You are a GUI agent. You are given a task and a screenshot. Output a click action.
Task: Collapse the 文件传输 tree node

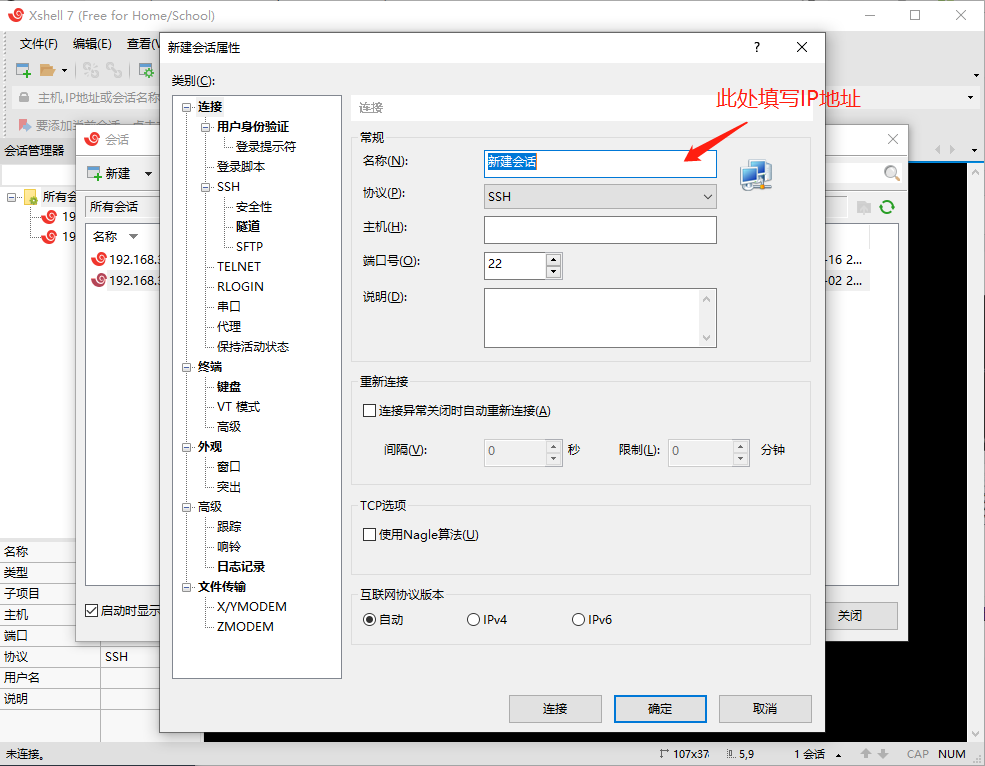click(187, 588)
